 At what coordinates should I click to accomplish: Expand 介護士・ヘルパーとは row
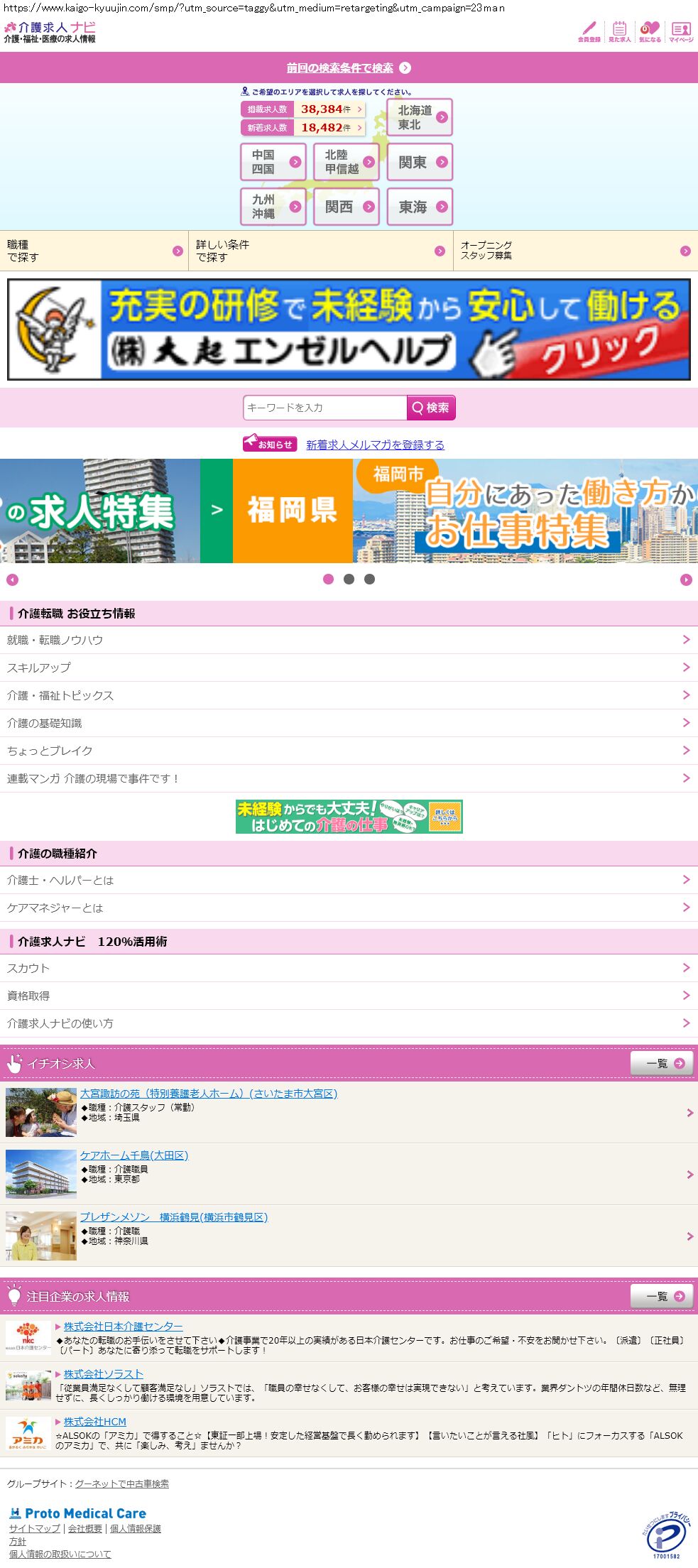349,880
